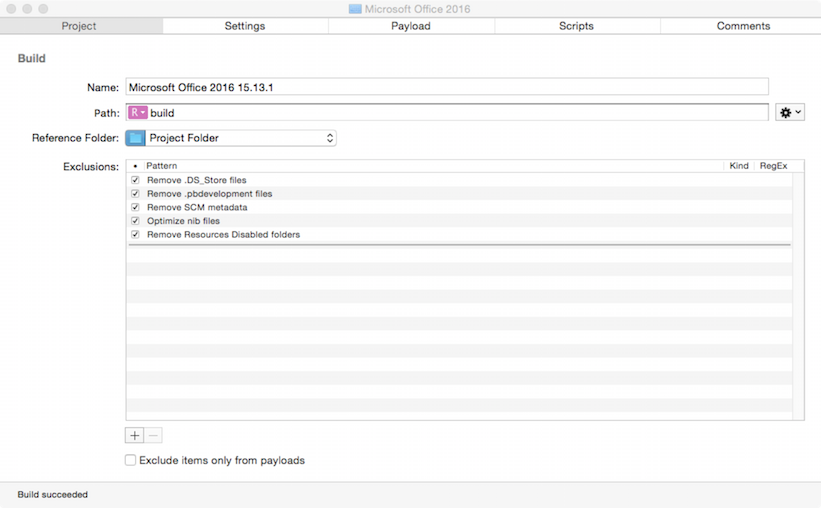821x508 pixels.
Task: Click the exclusions list vertical scrollbar
Action: (x=798, y=296)
